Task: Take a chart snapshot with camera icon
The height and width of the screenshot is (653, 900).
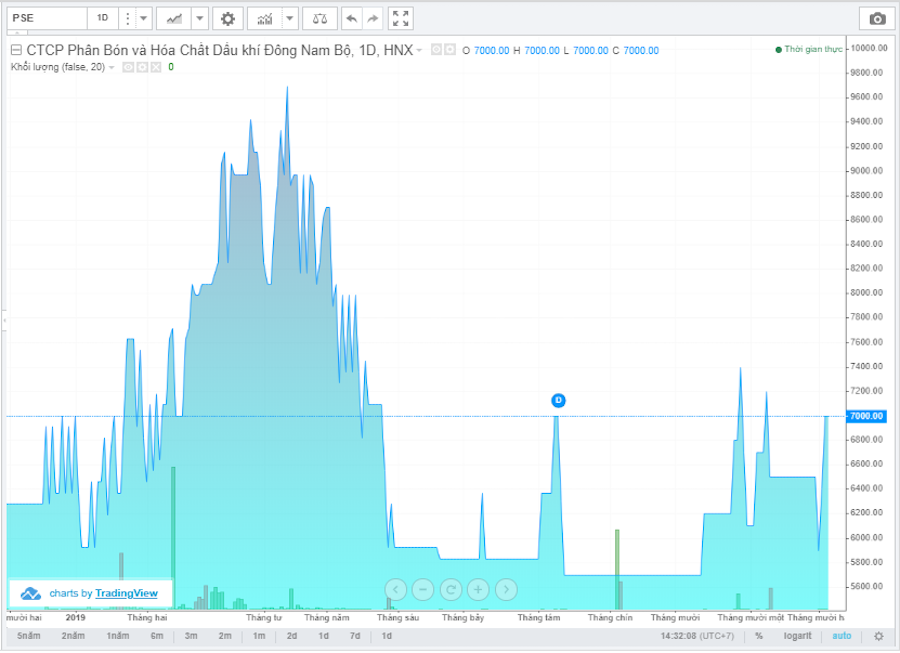Action: (877, 18)
